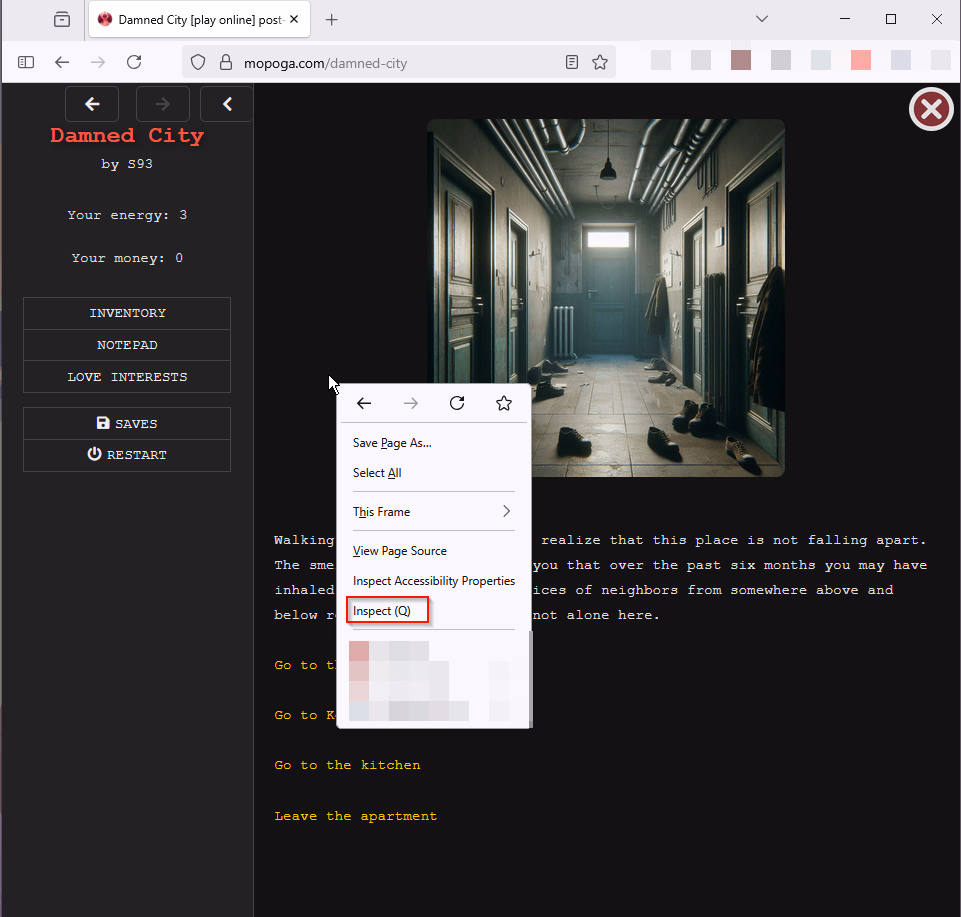Screen dimensions: 961x917
Task: Select Inspect (Q) from the context menu
Action: coord(382,610)
